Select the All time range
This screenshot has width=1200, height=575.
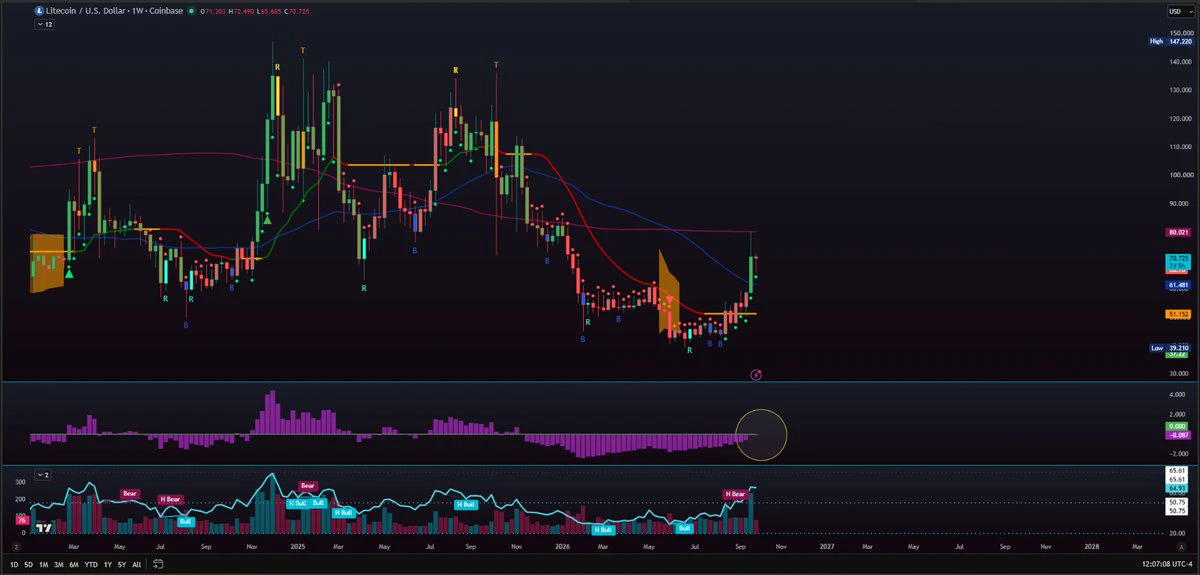coord(136,565)
